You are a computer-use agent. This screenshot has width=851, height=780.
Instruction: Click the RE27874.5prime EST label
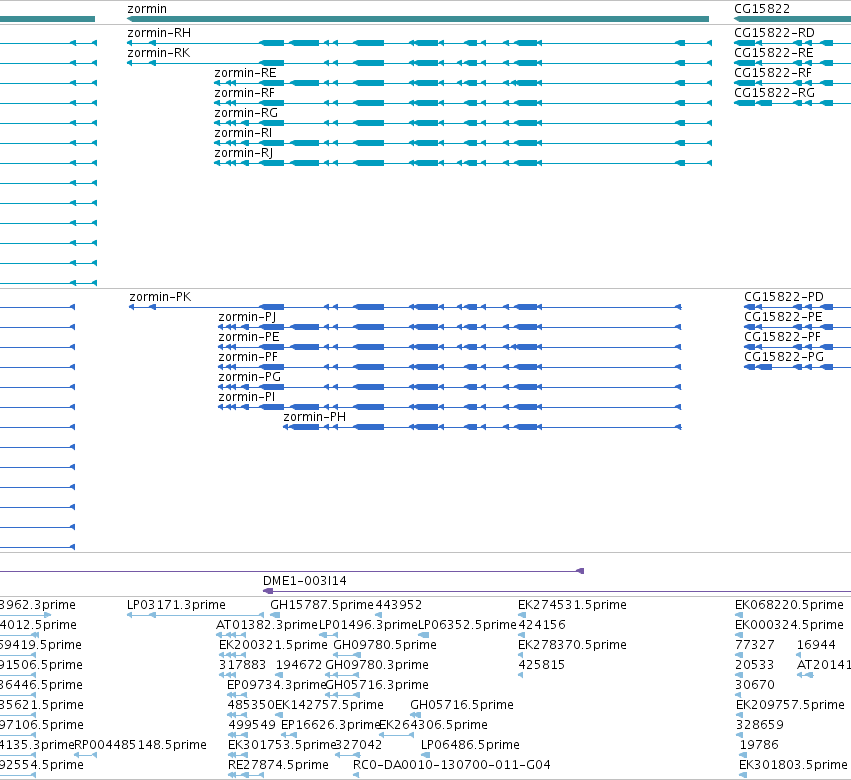[x=278, y=765]
